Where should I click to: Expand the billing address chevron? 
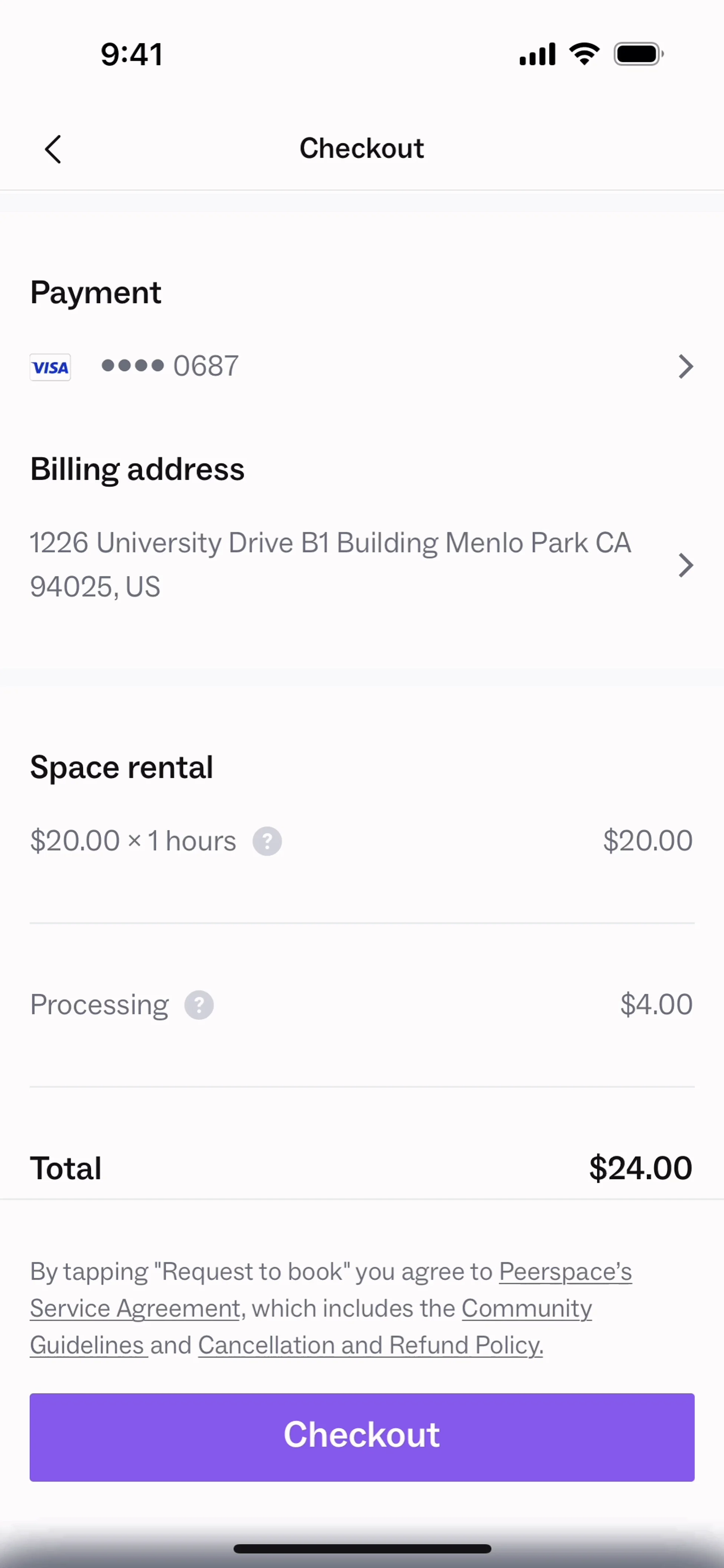[686, 565]
